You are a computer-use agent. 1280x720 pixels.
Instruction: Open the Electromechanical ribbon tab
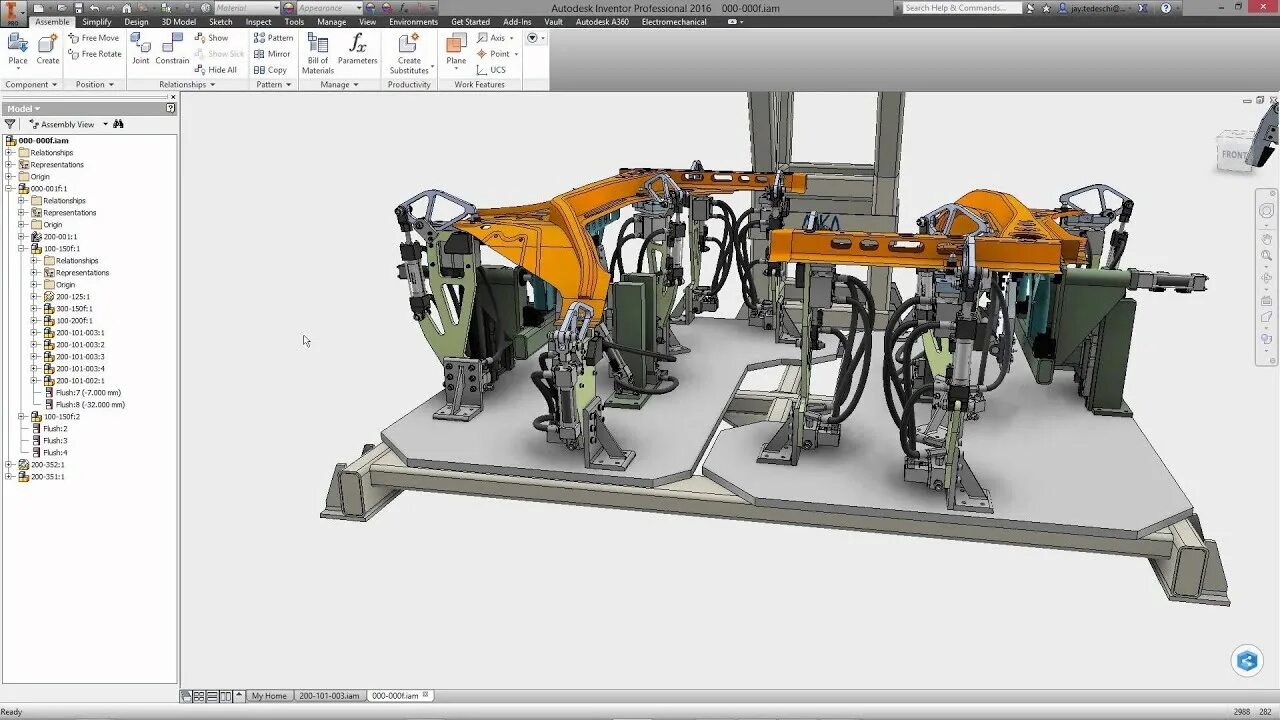coord(673,21)
